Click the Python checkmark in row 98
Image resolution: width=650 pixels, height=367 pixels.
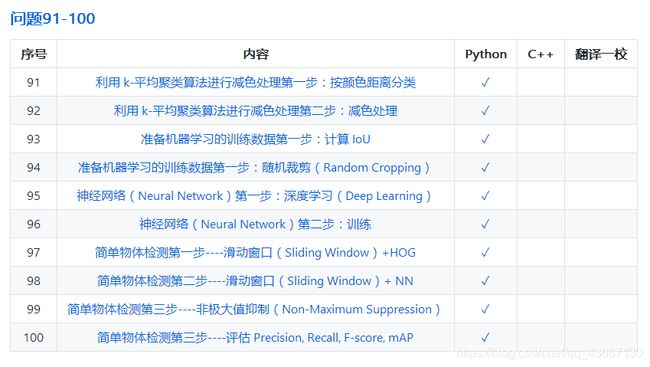click(x=485, y=281)
